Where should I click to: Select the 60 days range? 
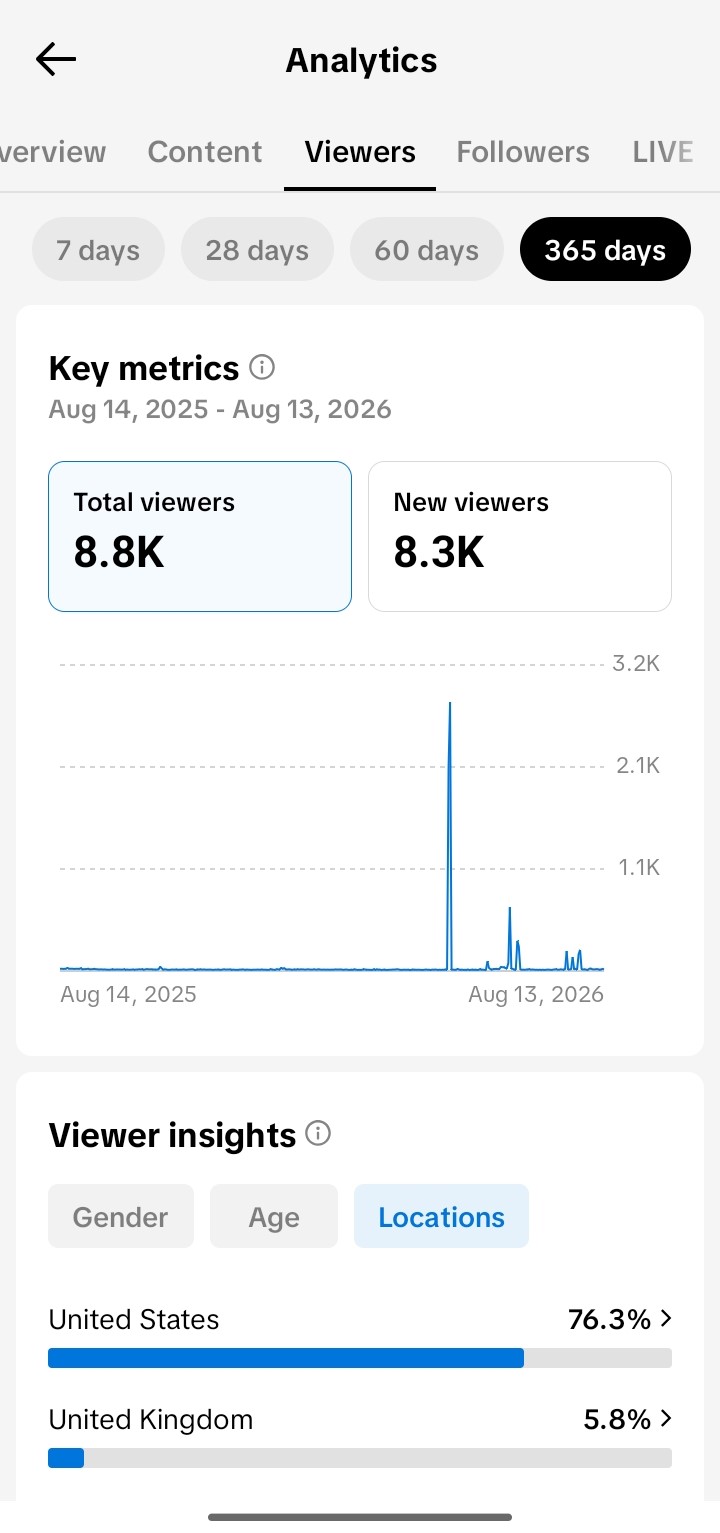[x=427, y=249]
